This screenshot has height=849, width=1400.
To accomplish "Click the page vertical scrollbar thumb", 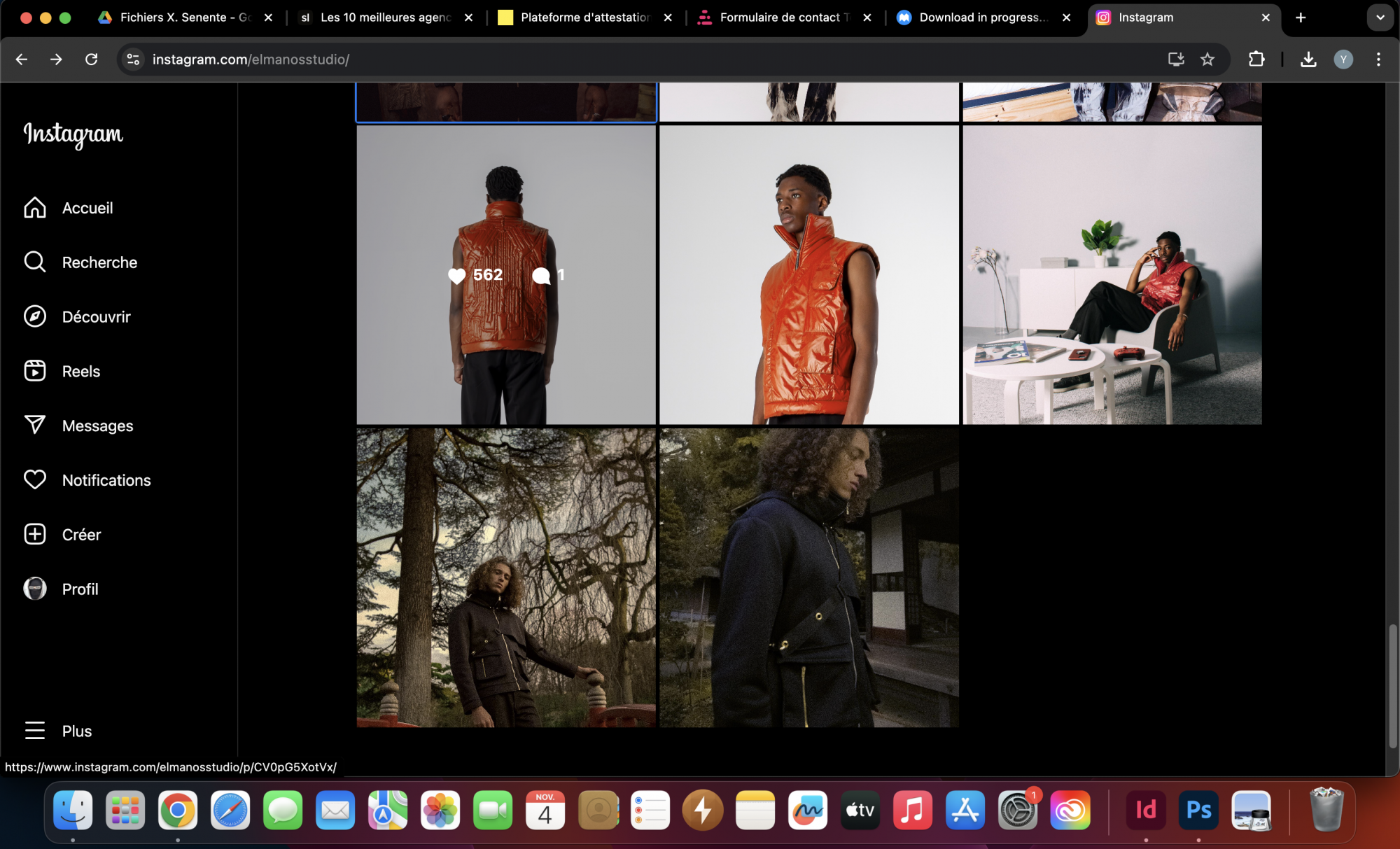I will pos(1392,686).
